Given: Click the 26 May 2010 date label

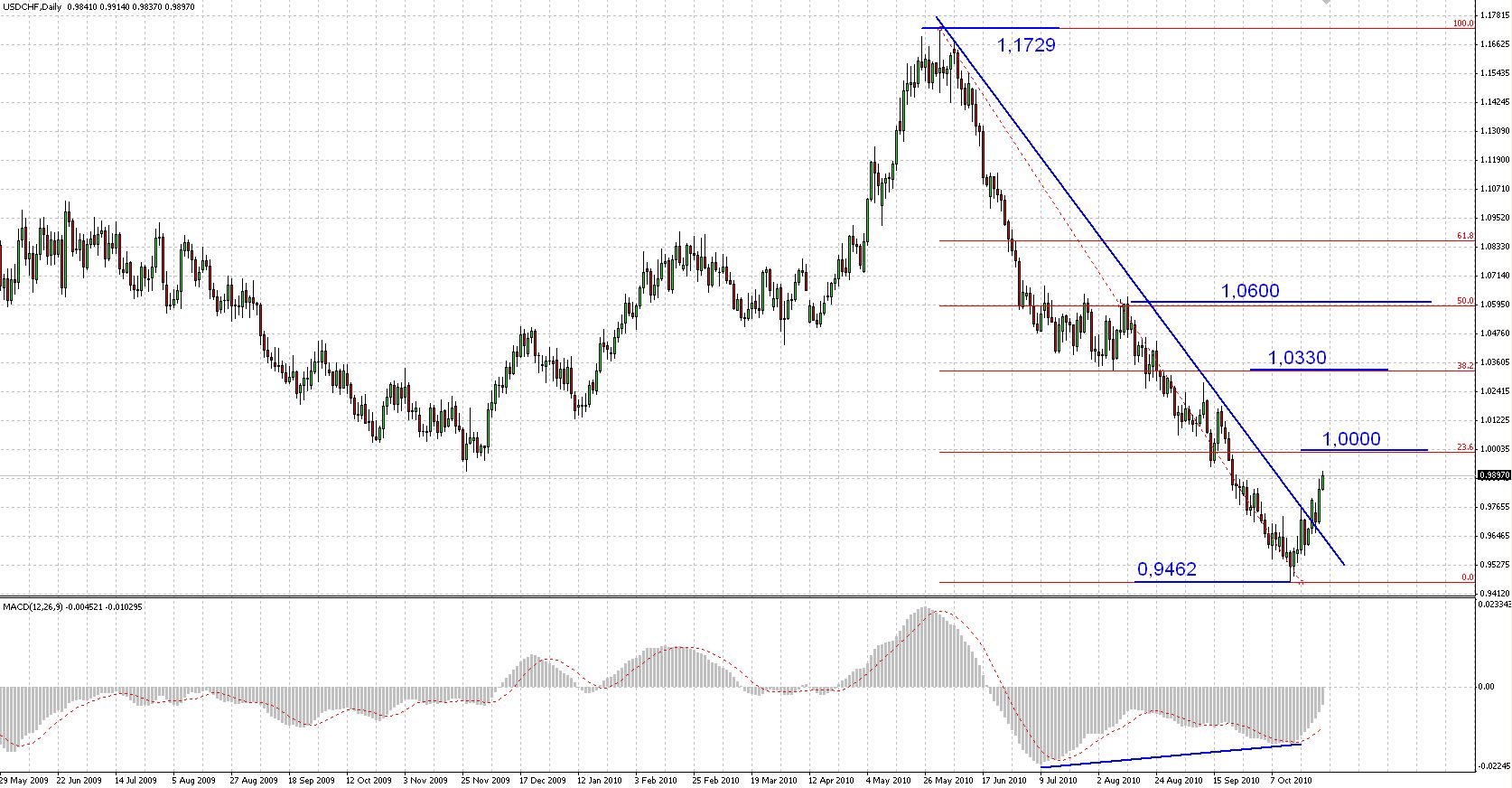Looking at the screenshot, I should point(947,779).
